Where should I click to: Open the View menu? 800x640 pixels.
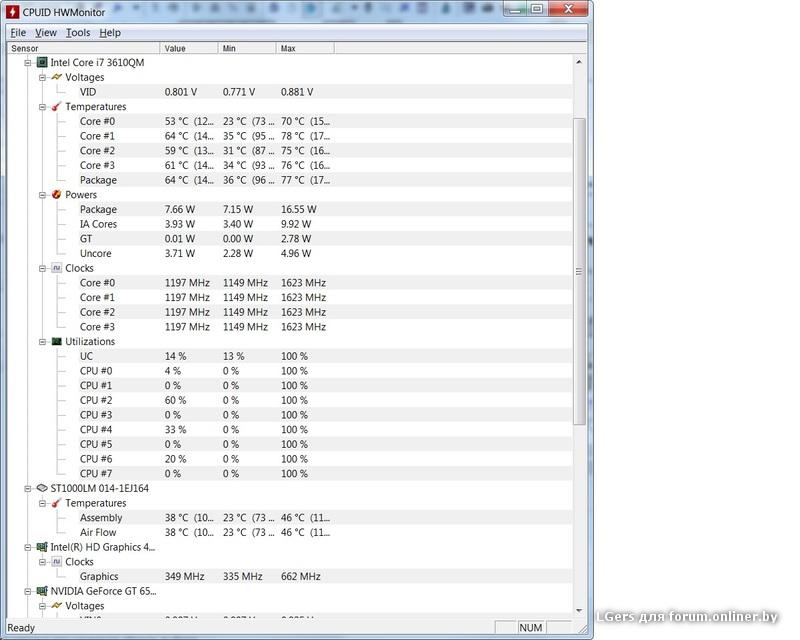click(x=45, y=33)
